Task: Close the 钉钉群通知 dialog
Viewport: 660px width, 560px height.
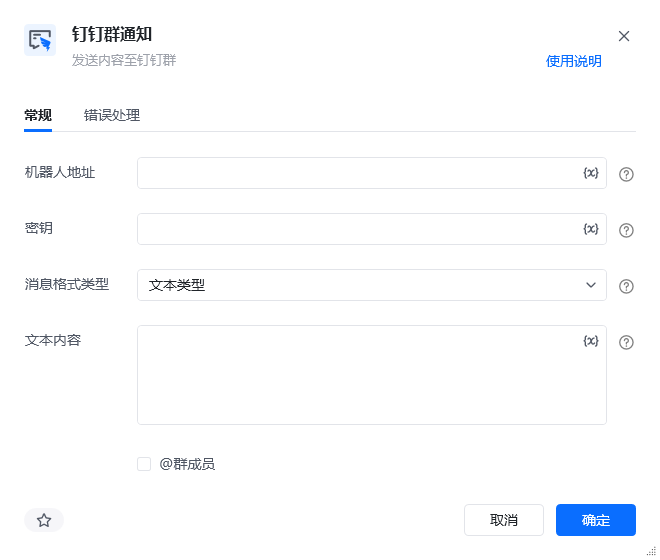Action: pos(624,36)
